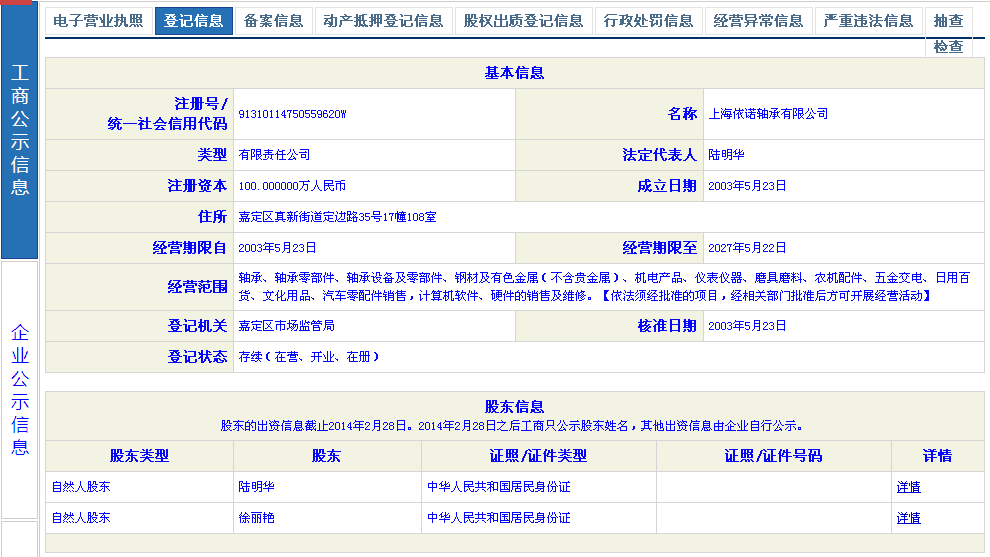Viewport: 990px width, 557px height.
Task: Click the 股东类型 column header
Action: point(139,456)
